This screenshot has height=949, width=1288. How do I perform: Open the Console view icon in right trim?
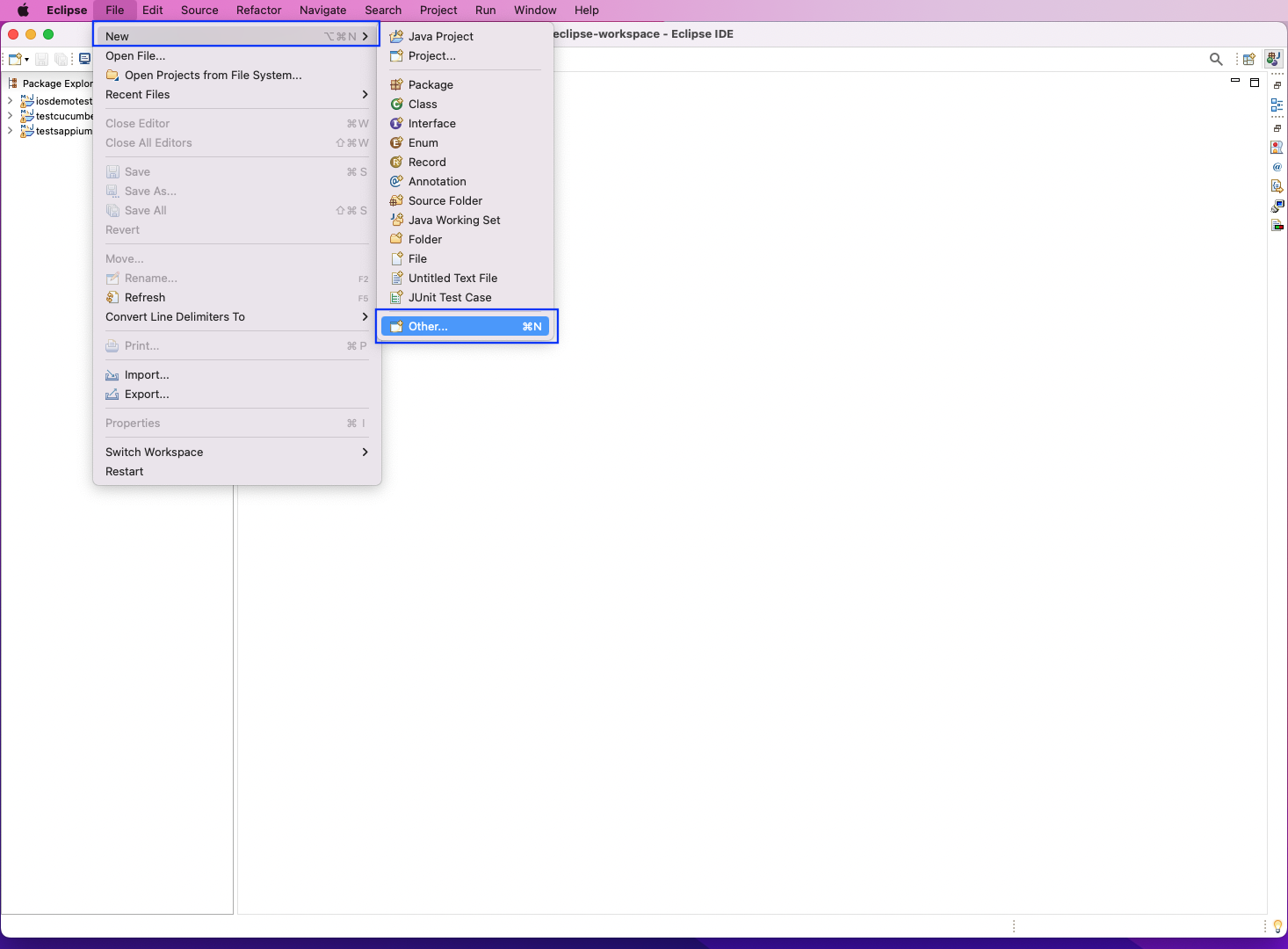(x=1277, y=206)
